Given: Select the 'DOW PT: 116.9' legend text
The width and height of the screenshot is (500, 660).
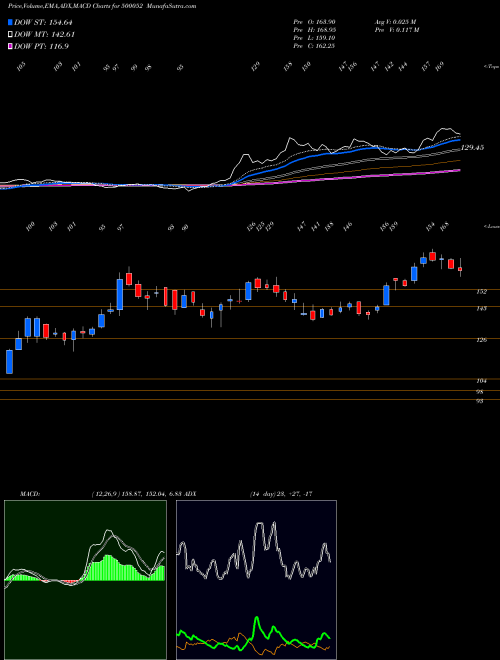Looking at the screenshot, I should 41,46.
